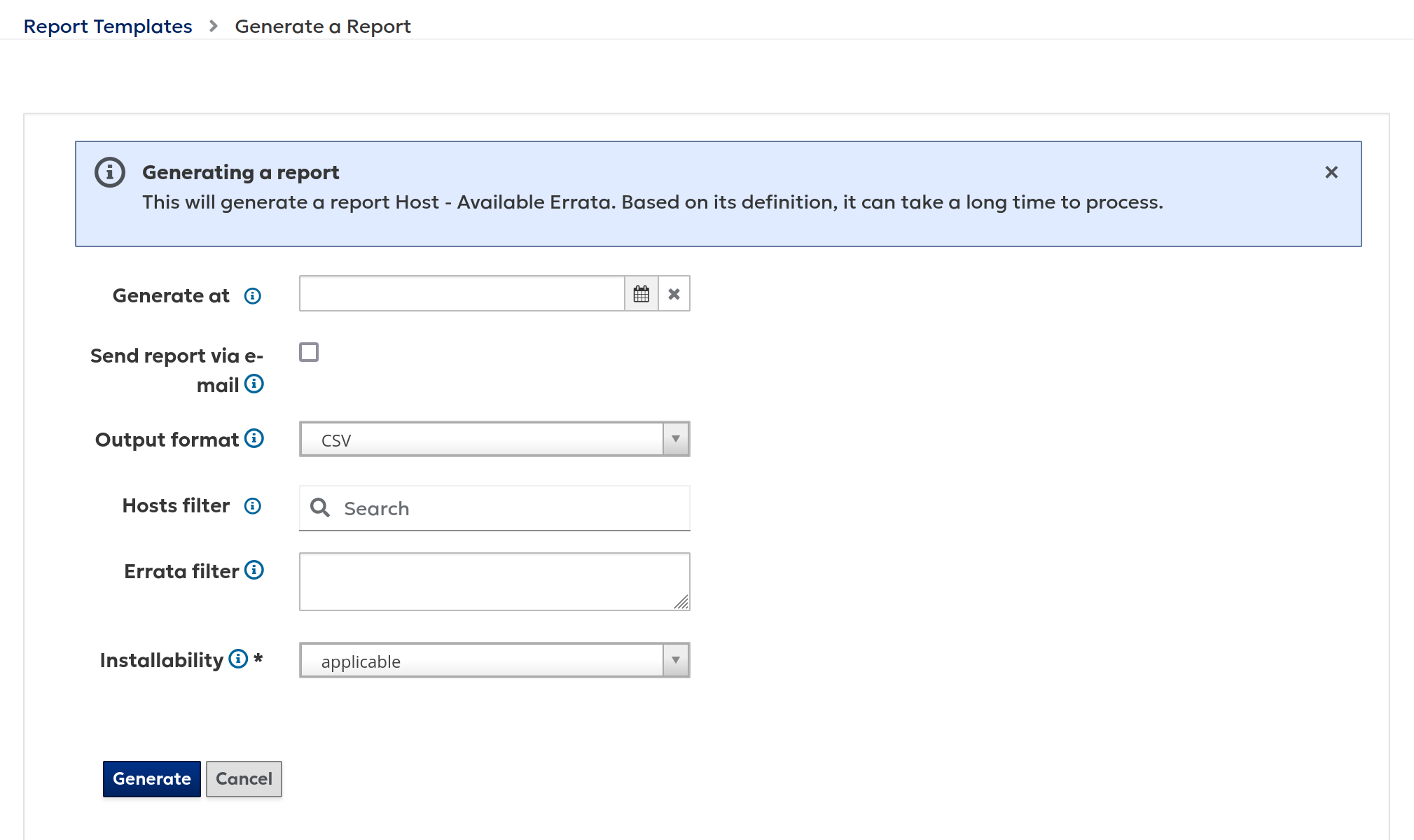The image size is (1414, 840).
Task: Open the Report Templates breadcrumb link
Action: 108,26
